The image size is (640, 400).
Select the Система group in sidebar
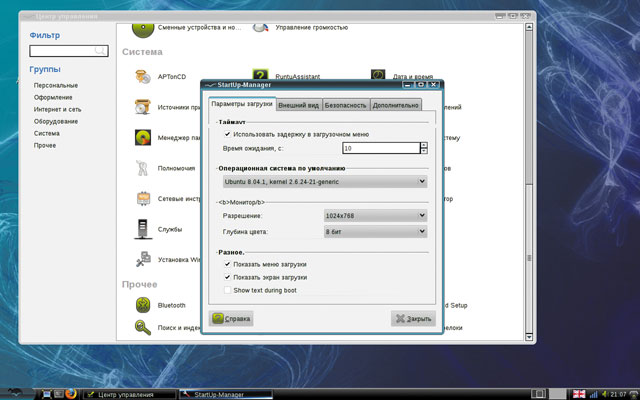(x=47, y=133)
